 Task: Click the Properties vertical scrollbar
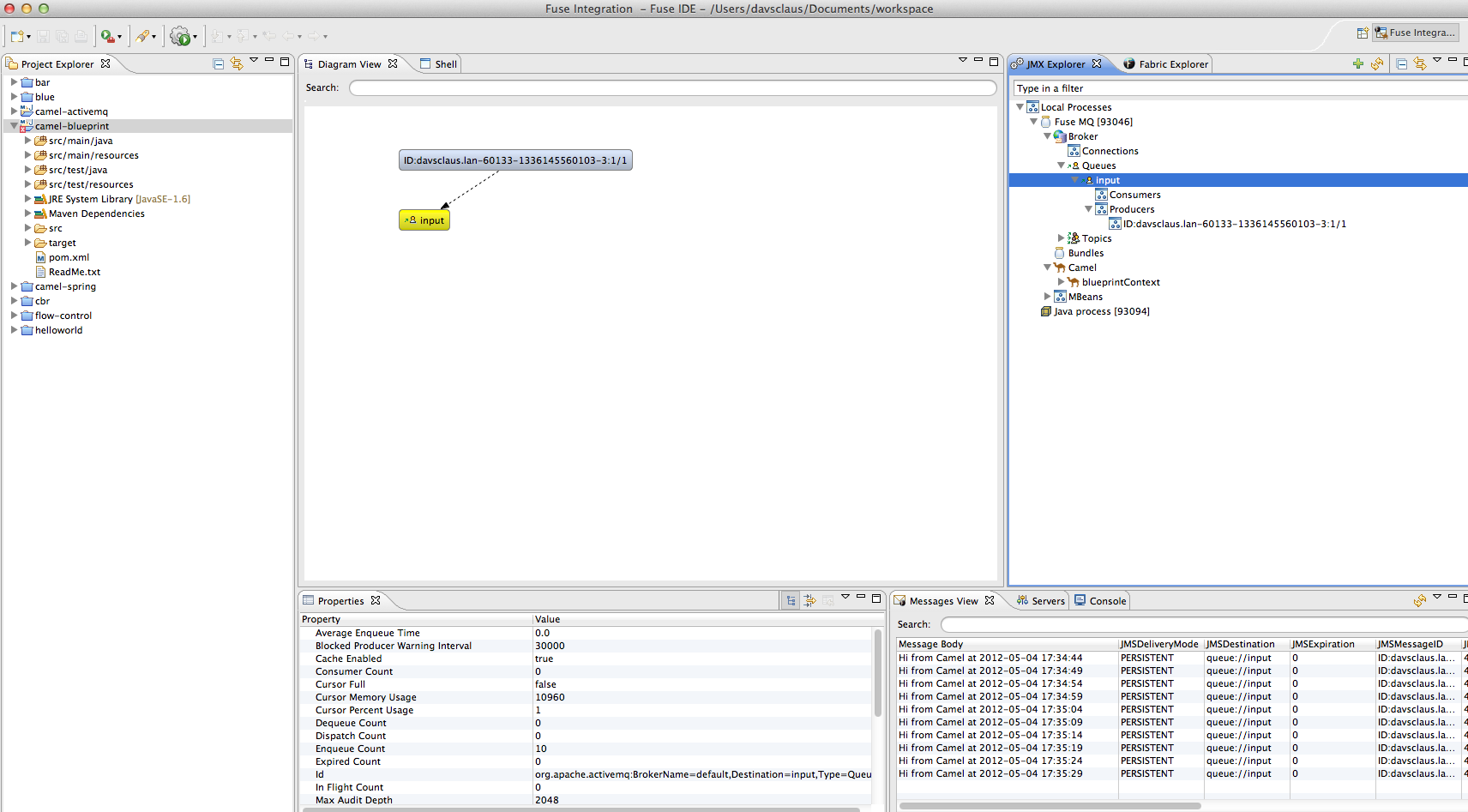pos(878,673)
